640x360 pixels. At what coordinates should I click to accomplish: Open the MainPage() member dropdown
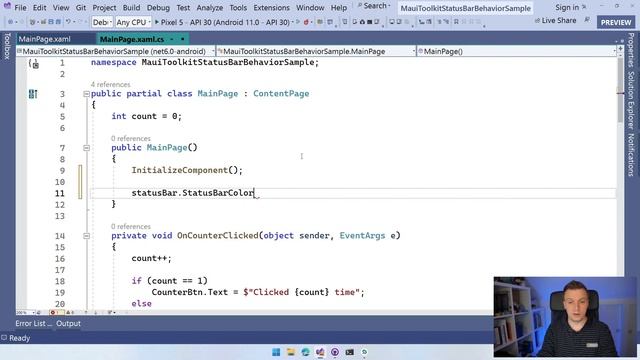[516, 51]
